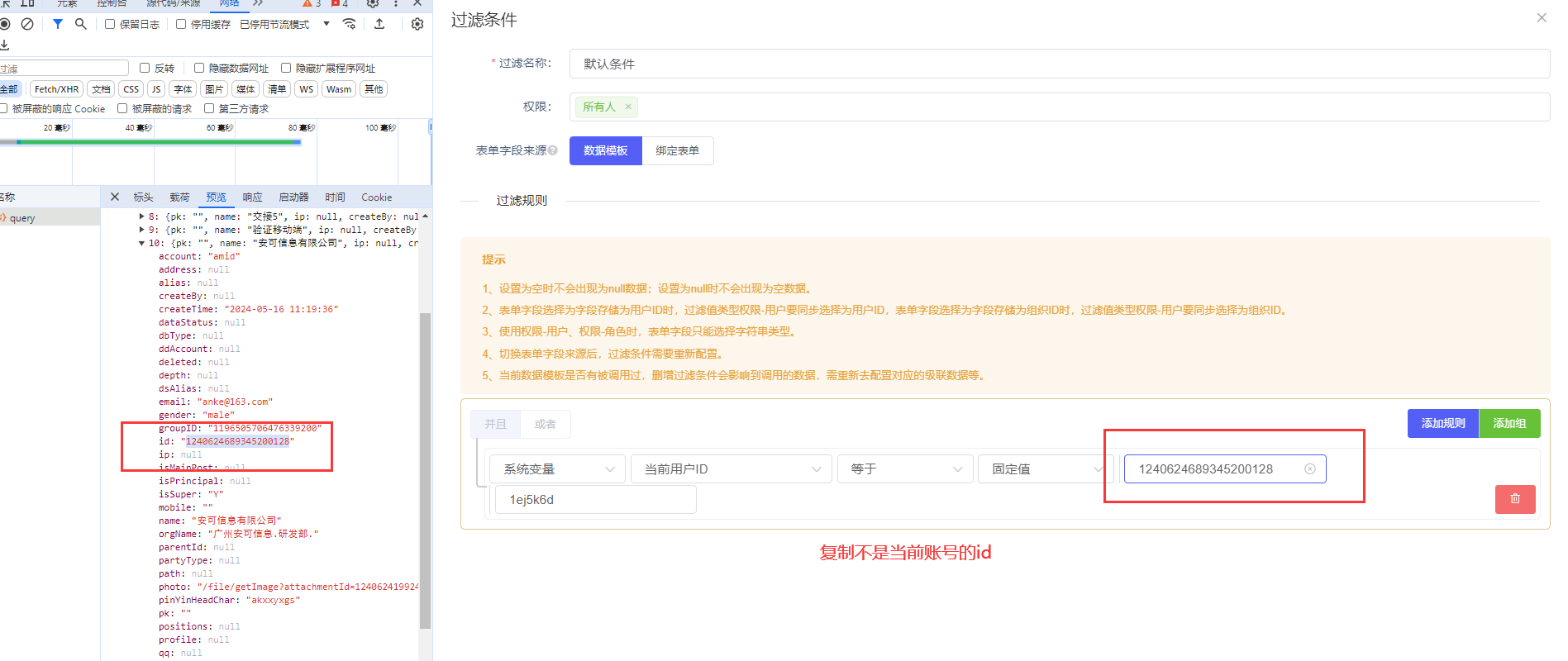Viewport: 1568px width, 661px height.
Task: Click the green 添加组 button
Action: 1509,423
